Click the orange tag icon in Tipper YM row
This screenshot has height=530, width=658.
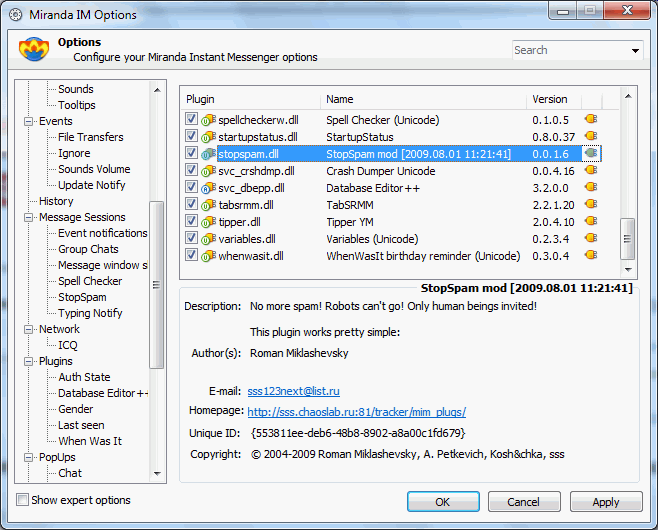[591, 221]
